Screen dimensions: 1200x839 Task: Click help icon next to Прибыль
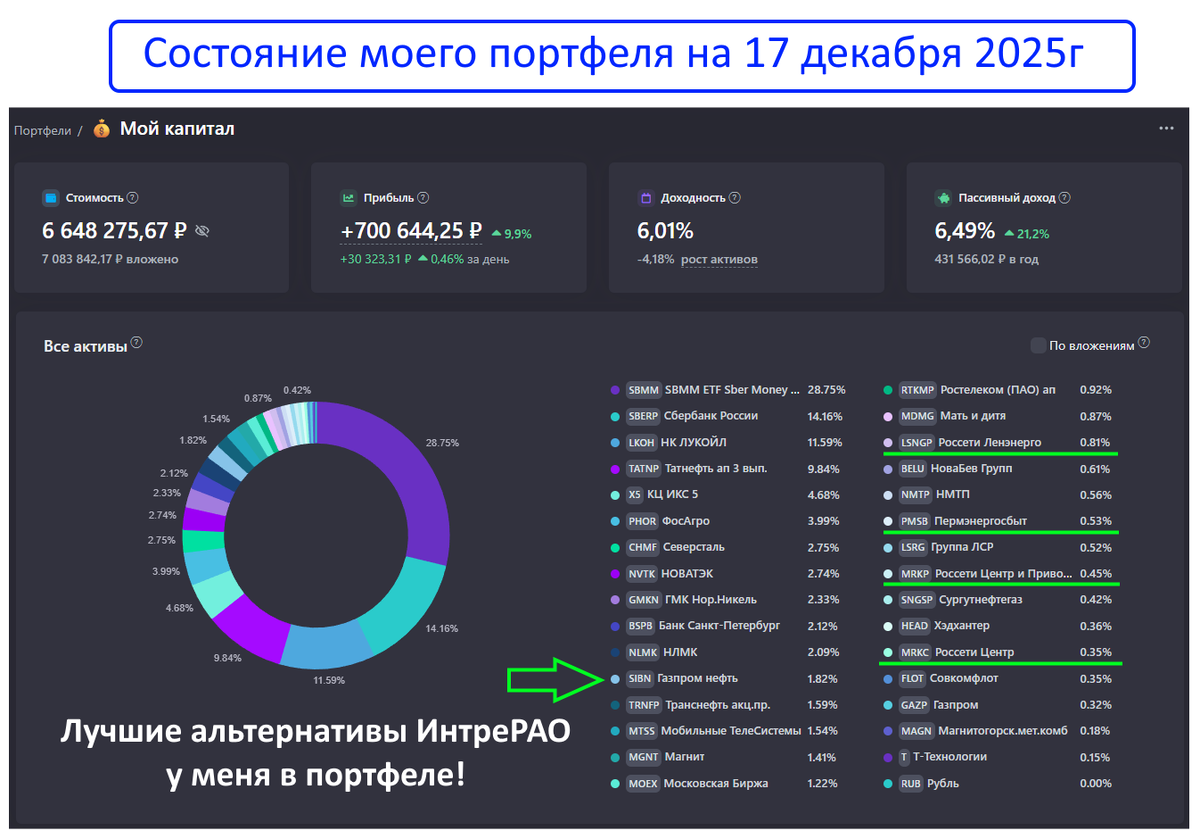pos(423,198)
